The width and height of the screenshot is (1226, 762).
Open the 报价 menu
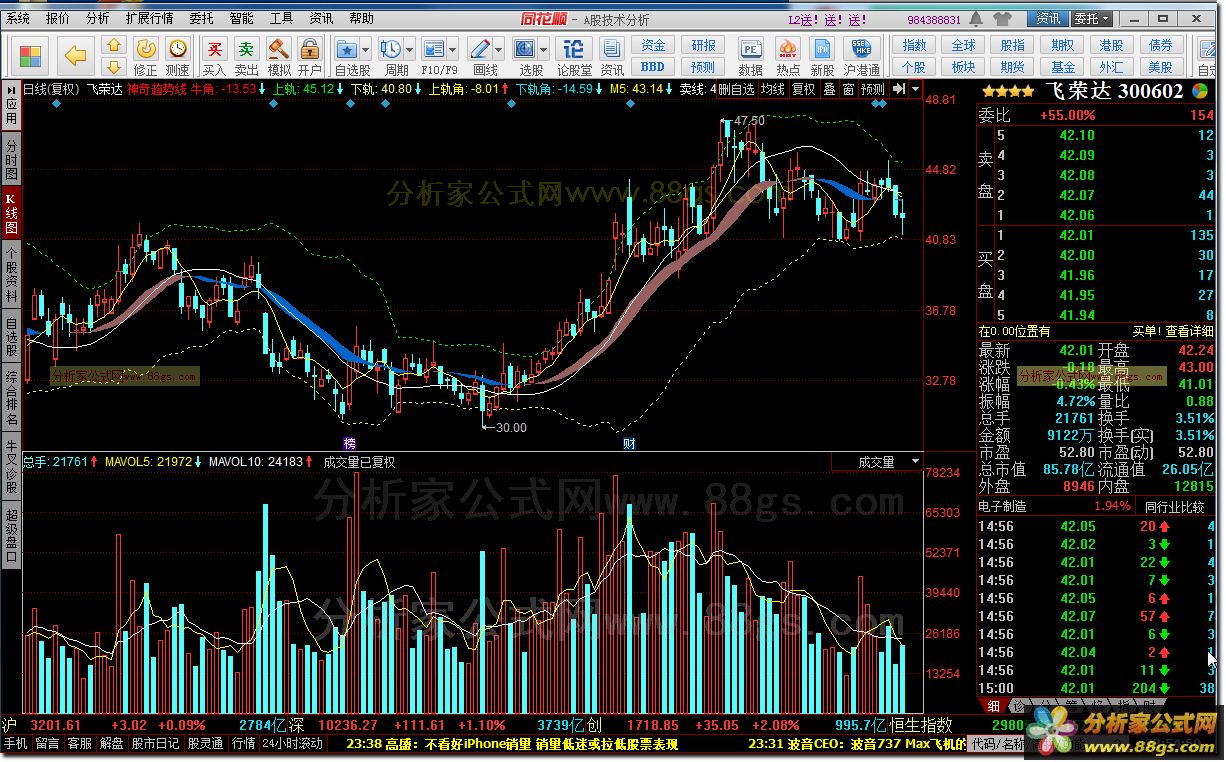point(59,18)
